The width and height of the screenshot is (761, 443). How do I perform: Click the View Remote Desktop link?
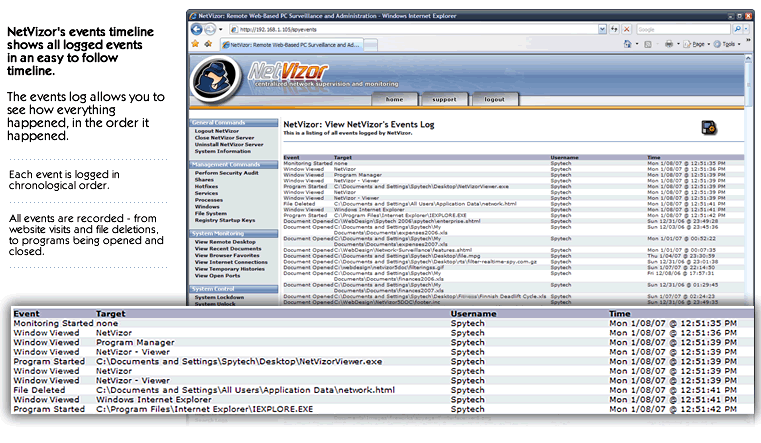tap(225, 243)
